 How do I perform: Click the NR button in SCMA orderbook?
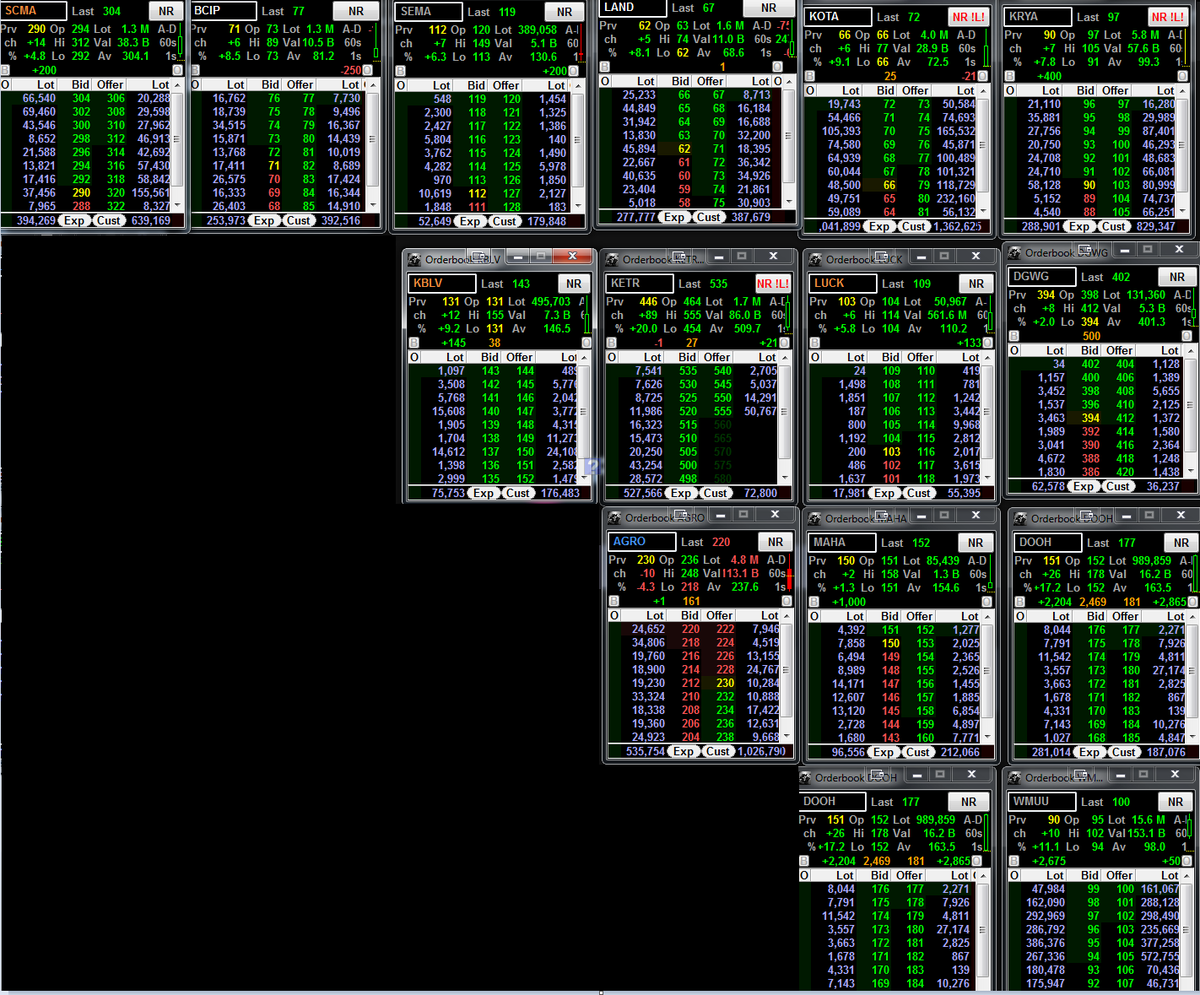click(x=165, y=11)
